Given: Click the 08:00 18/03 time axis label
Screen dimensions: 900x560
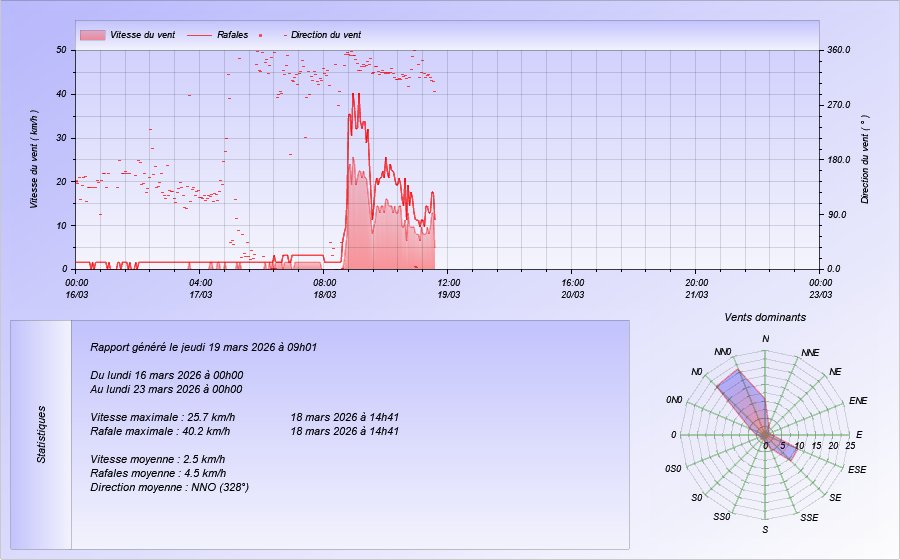Looking at the screenshot, I should 324,289.
